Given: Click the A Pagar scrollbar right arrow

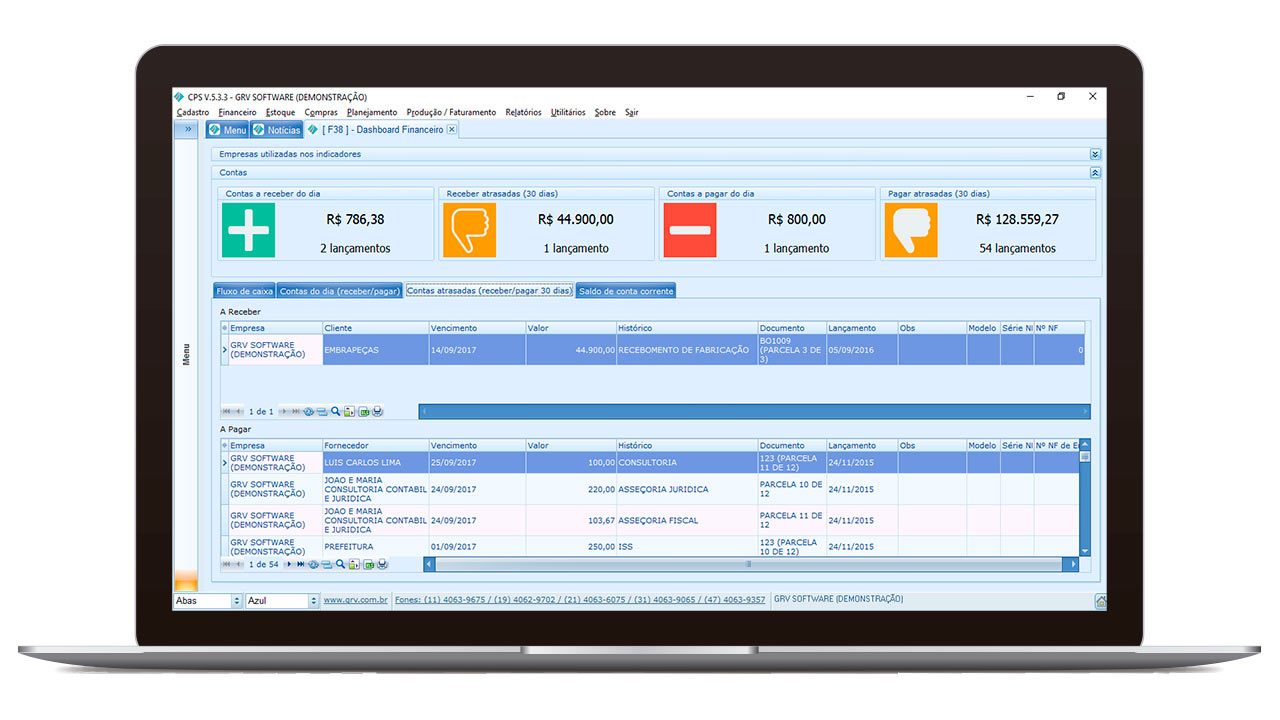Looking at the screenshot, I should pos(1073,564).
